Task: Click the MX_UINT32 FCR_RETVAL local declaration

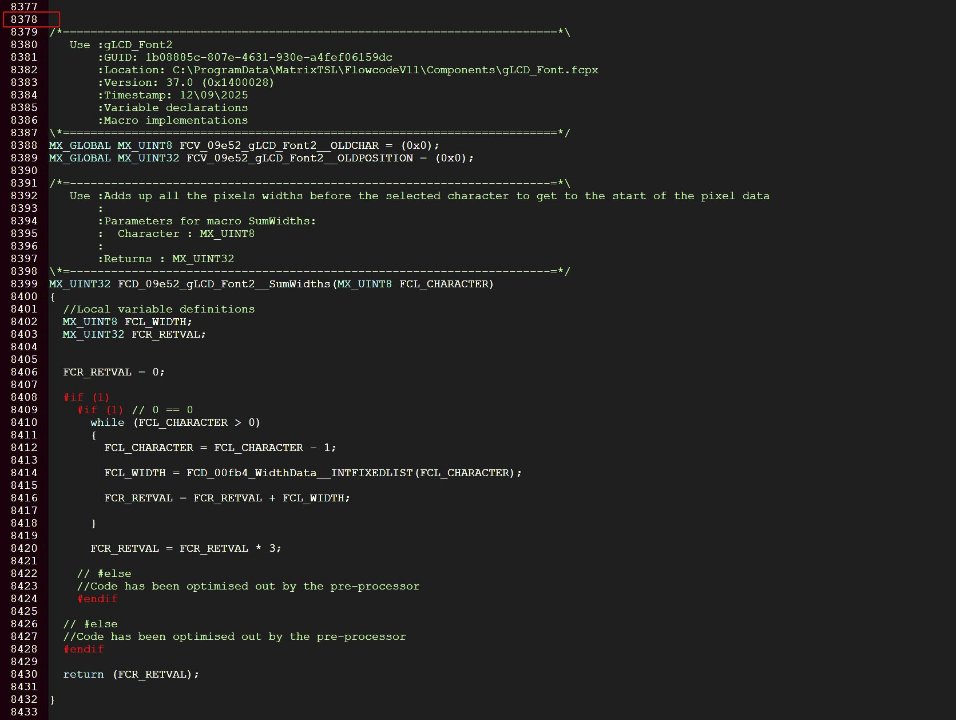Action: tap(134, 334)
